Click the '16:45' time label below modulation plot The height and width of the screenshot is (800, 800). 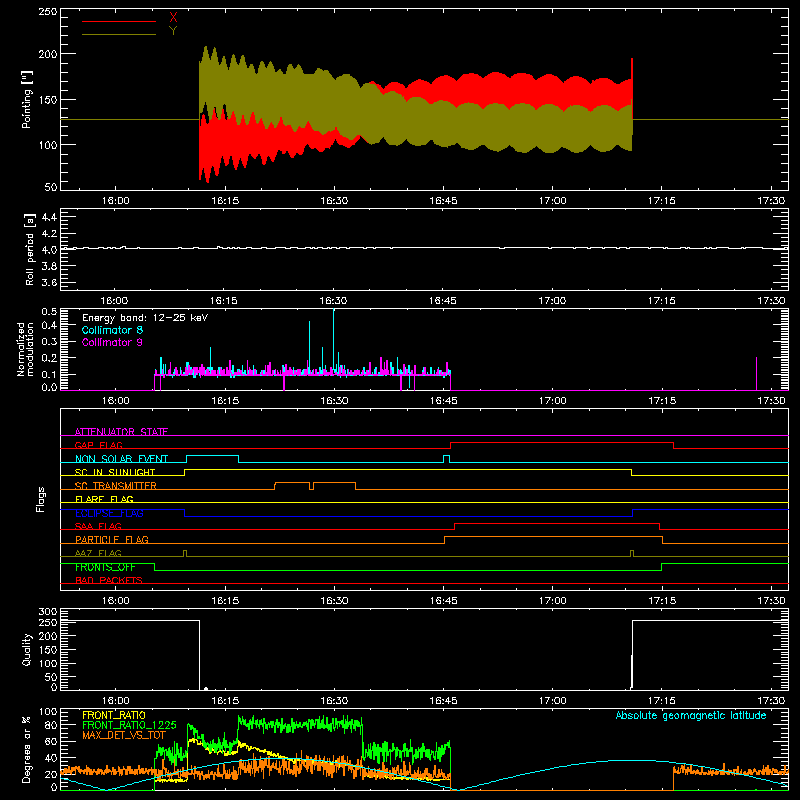point(443,401)
